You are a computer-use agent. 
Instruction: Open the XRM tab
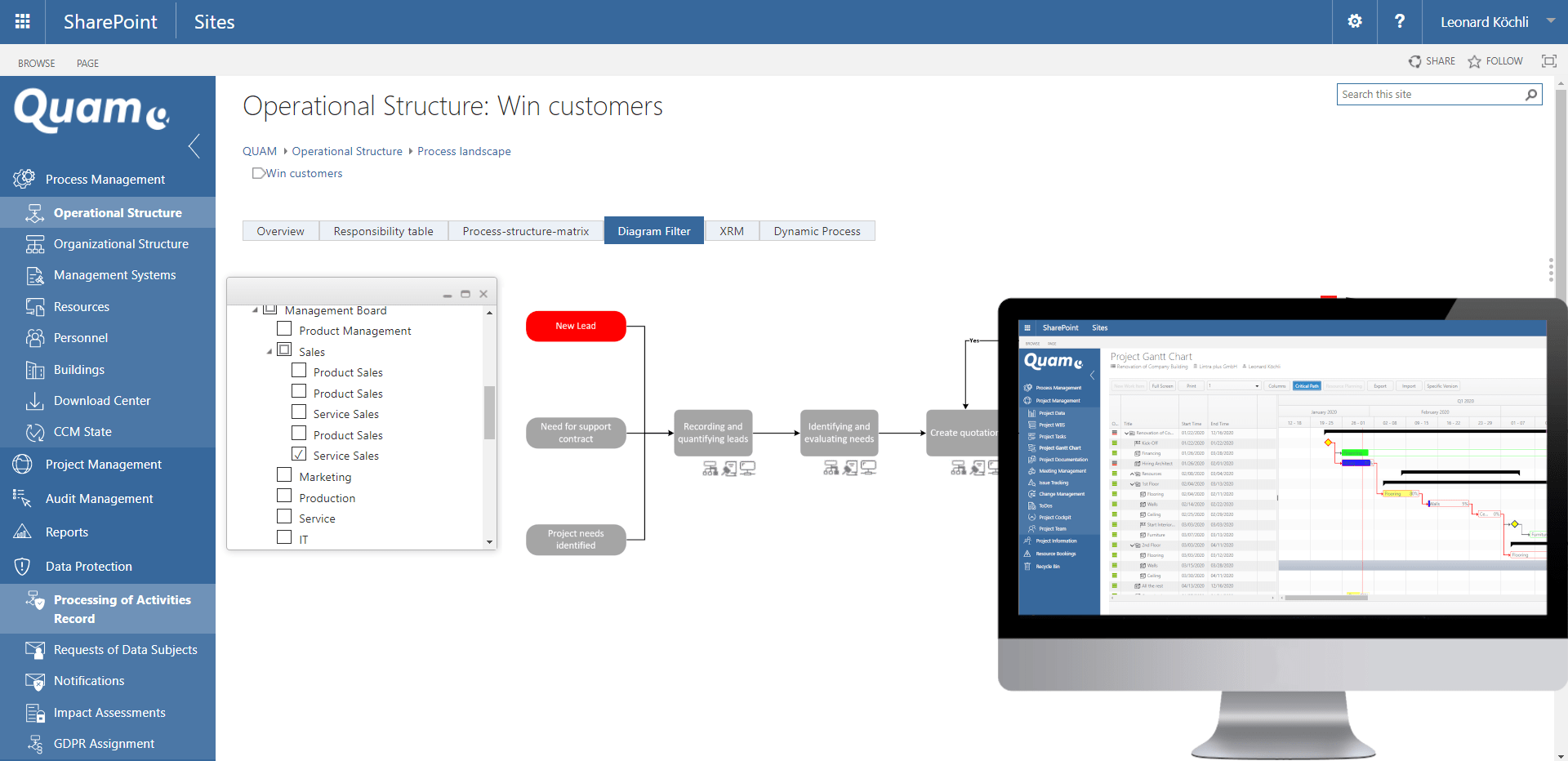[732, 231]
